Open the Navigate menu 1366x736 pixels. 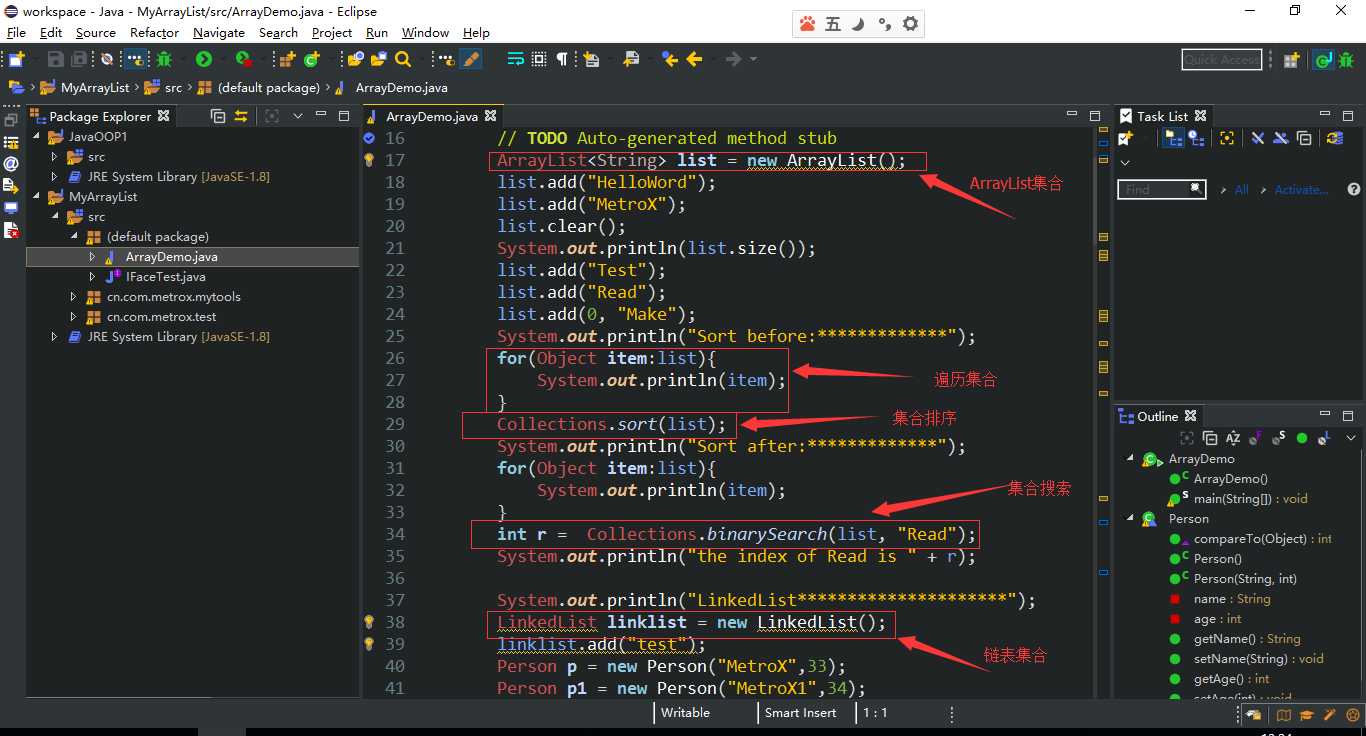219,33
